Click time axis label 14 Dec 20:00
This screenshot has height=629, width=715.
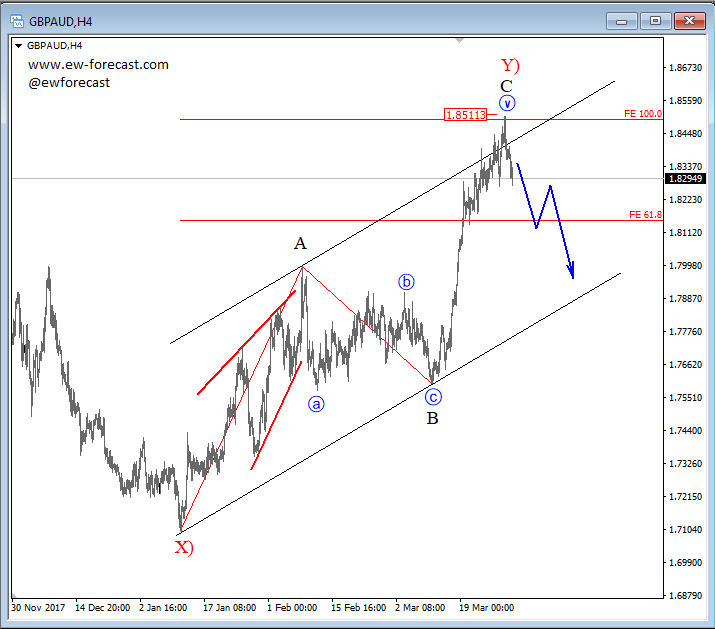point(103,608)
